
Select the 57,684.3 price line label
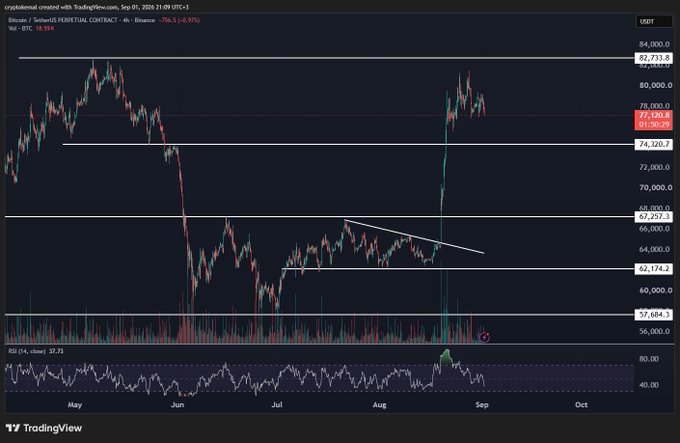(x=654, y=315)
